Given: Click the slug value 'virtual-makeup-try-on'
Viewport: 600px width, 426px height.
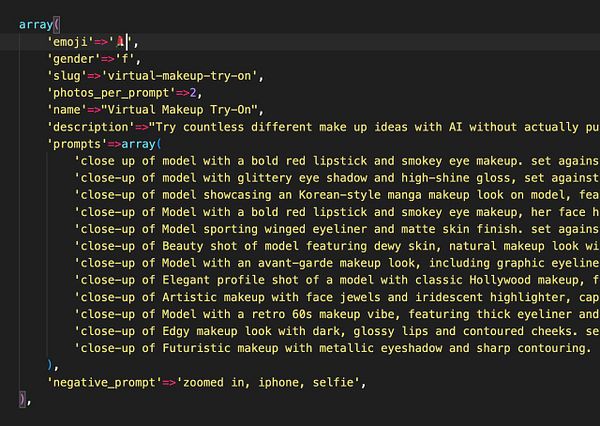Looking at the screenshot, I should (x=179, y=76).
